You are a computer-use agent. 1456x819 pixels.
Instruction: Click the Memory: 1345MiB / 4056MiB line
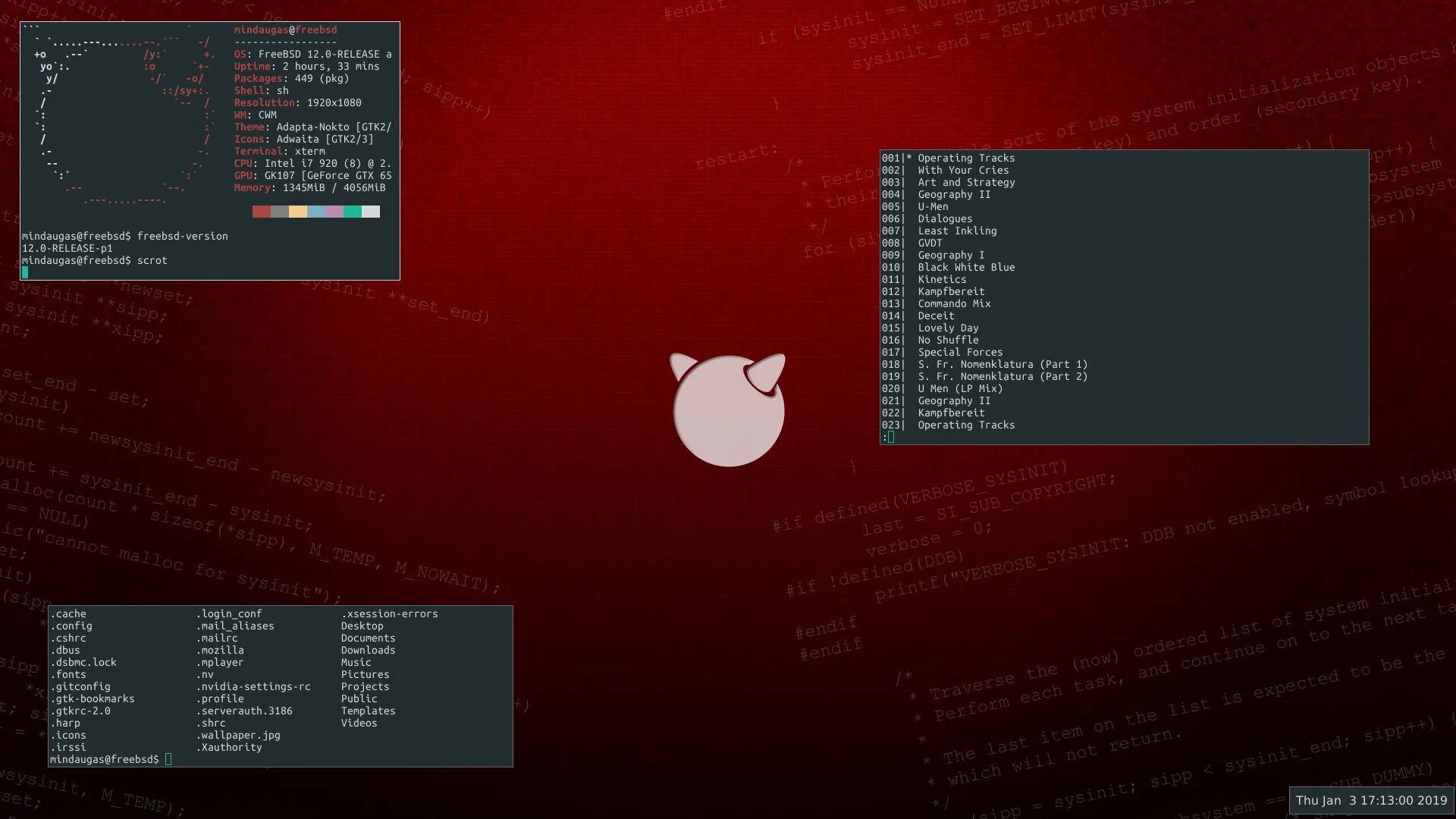point(309,188)
